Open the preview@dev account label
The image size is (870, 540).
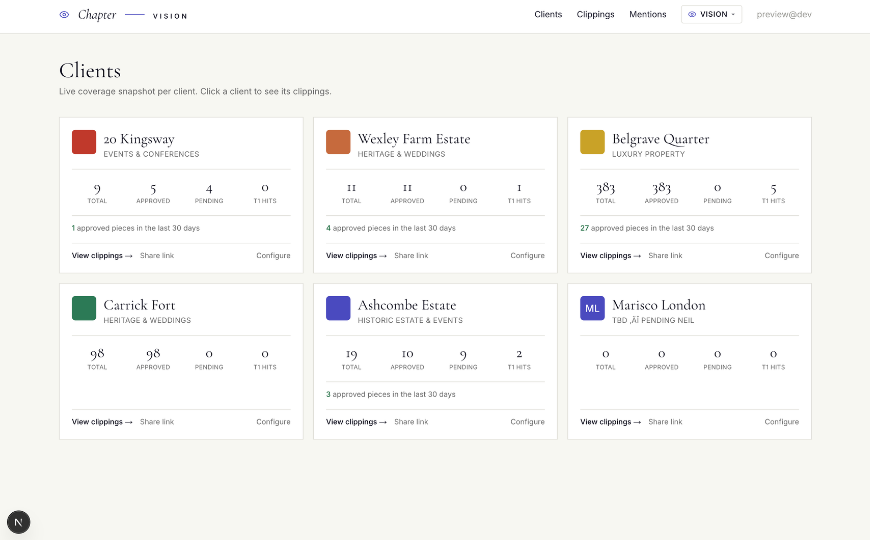(x=783, y=14)
